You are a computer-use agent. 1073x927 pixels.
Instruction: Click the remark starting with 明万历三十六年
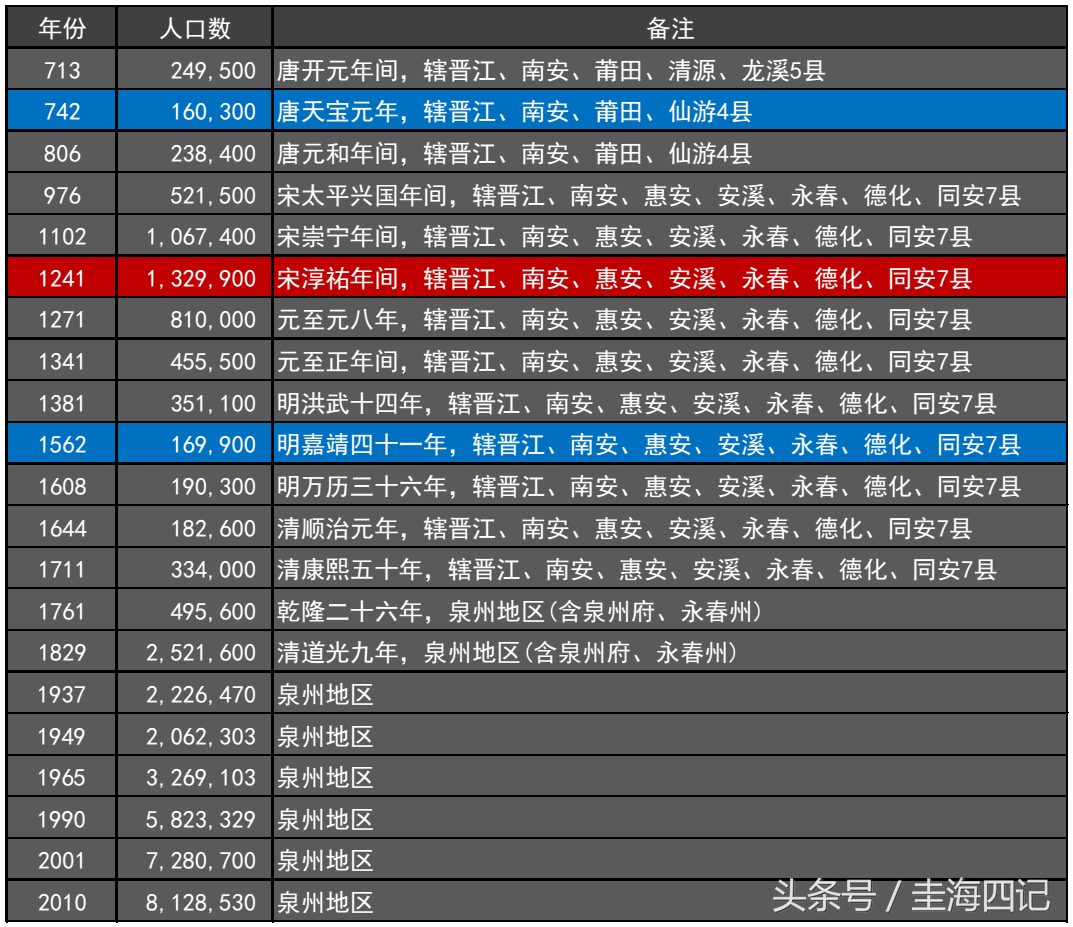coord(649,486)
